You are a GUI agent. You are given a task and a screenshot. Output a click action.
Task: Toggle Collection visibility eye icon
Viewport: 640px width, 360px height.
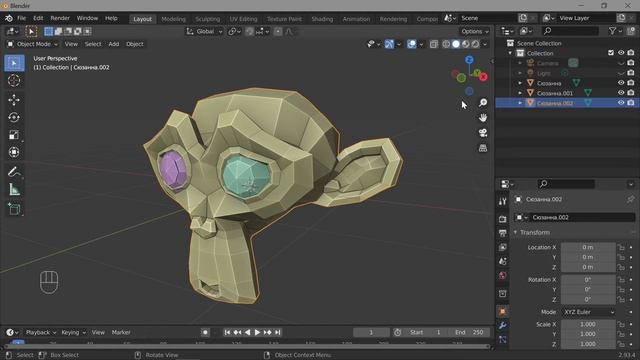point(621,53)
